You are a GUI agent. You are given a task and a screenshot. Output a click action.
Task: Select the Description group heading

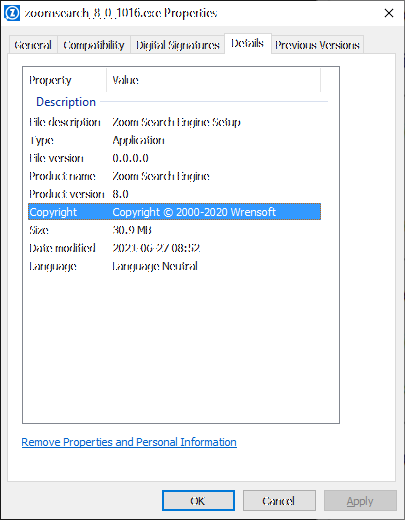click(66, 102)
